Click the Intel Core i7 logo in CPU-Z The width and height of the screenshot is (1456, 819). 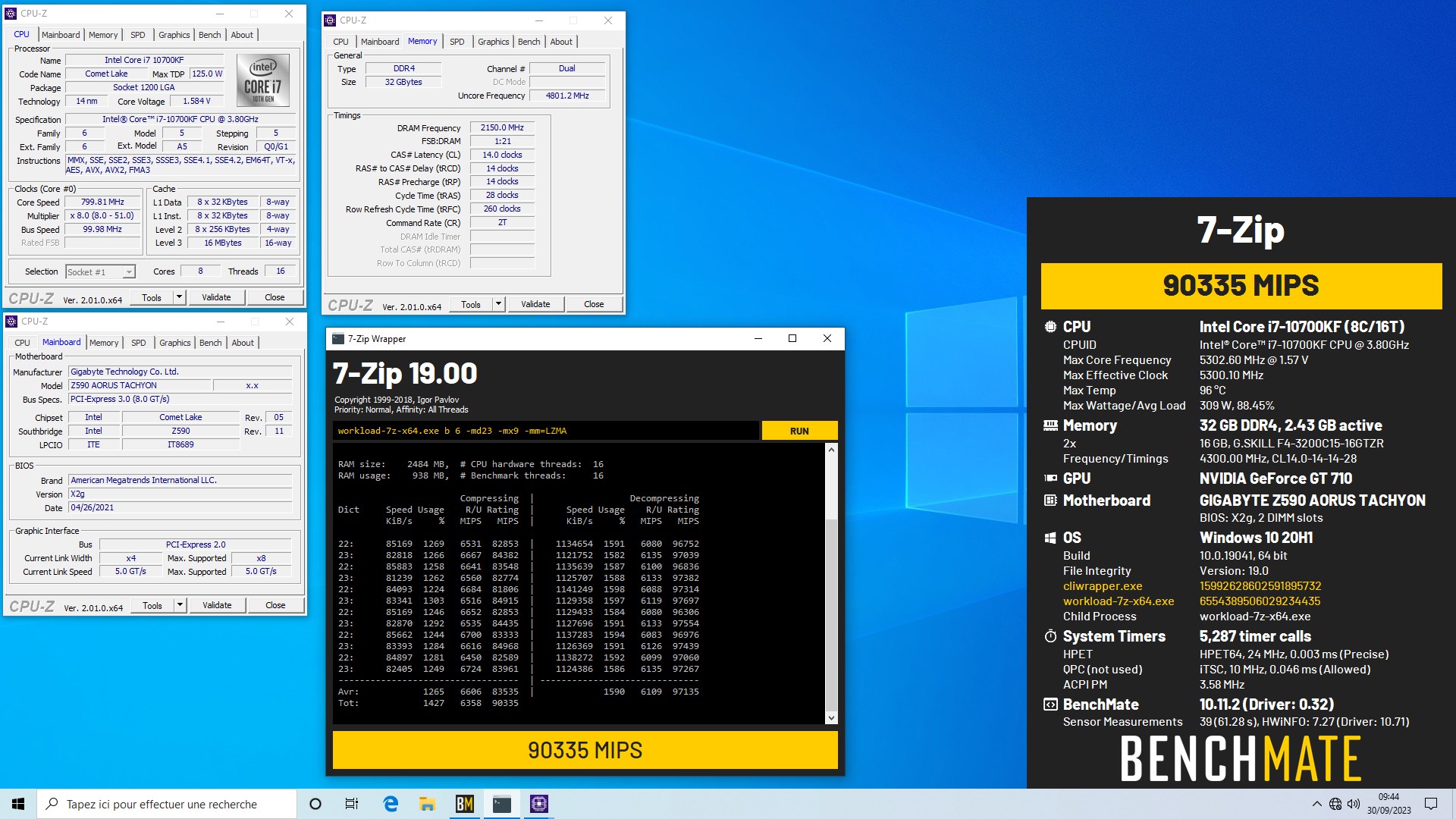tap(263, 80)
